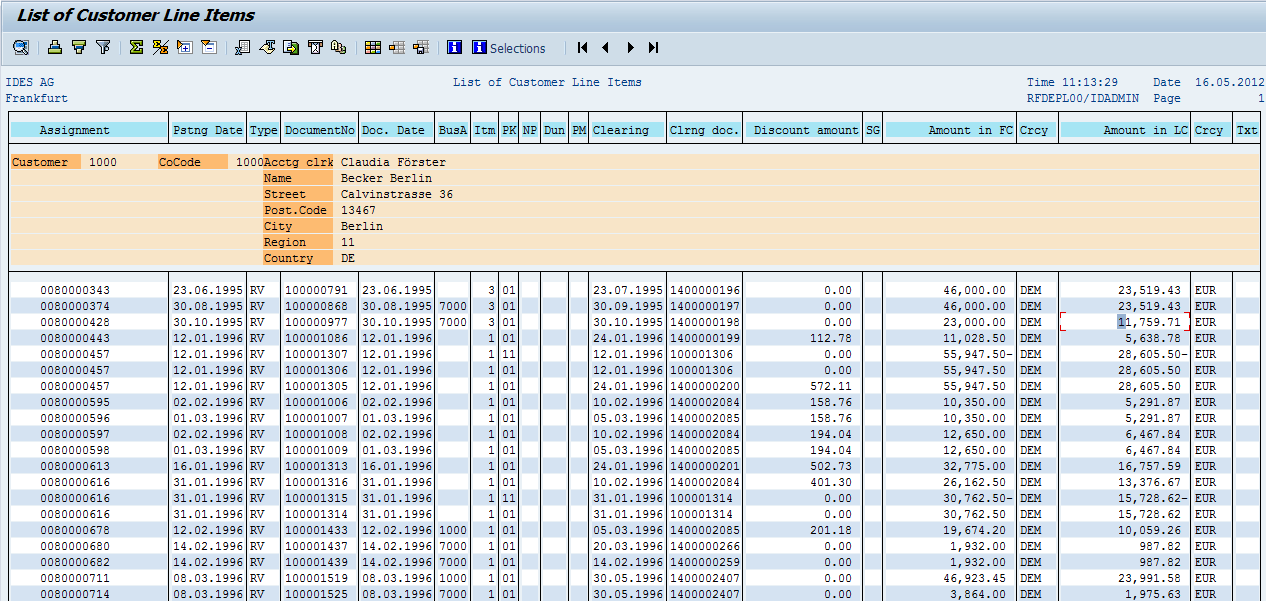Image resolution: width=1266 pixels, height=601 pixels.
Task: Click the expand folder plus icon
Action: click(184, 47)
